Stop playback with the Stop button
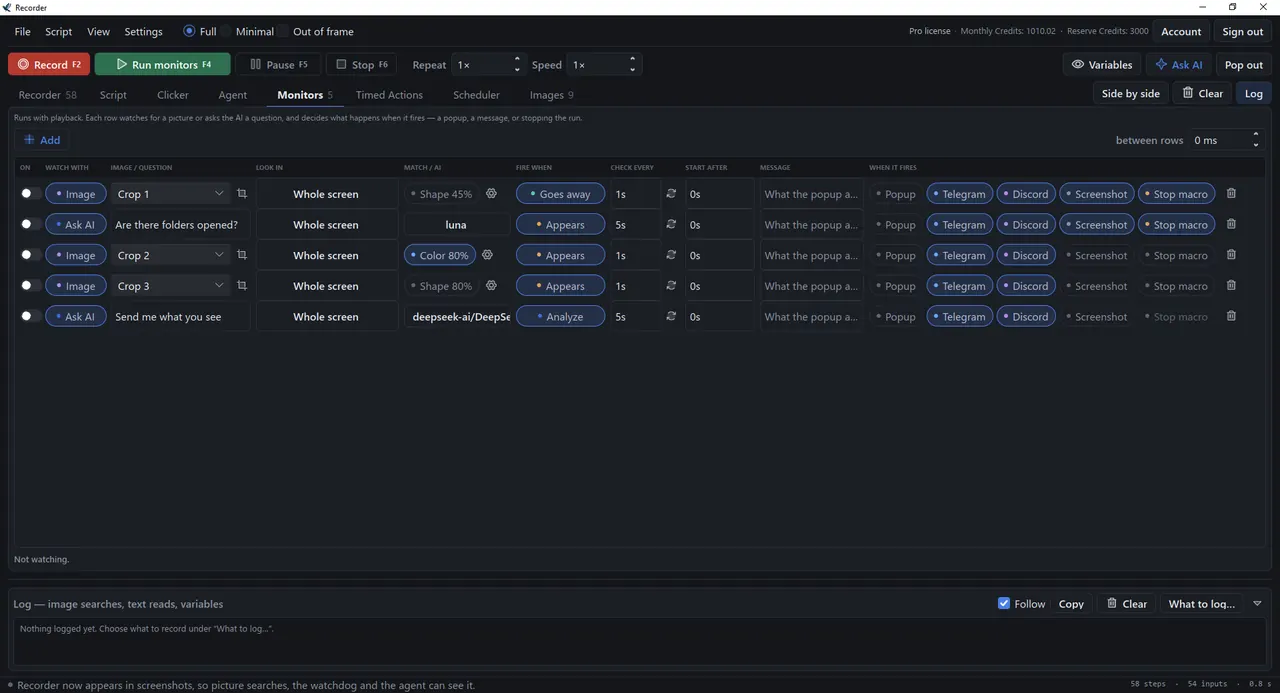1280x693 pixels. click(x=361, y=65)
